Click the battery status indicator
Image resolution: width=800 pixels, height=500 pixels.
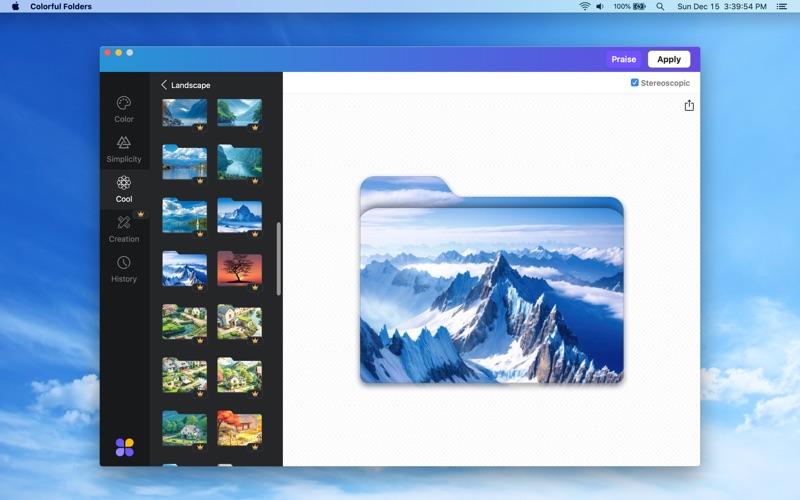[x=630, y=6]
